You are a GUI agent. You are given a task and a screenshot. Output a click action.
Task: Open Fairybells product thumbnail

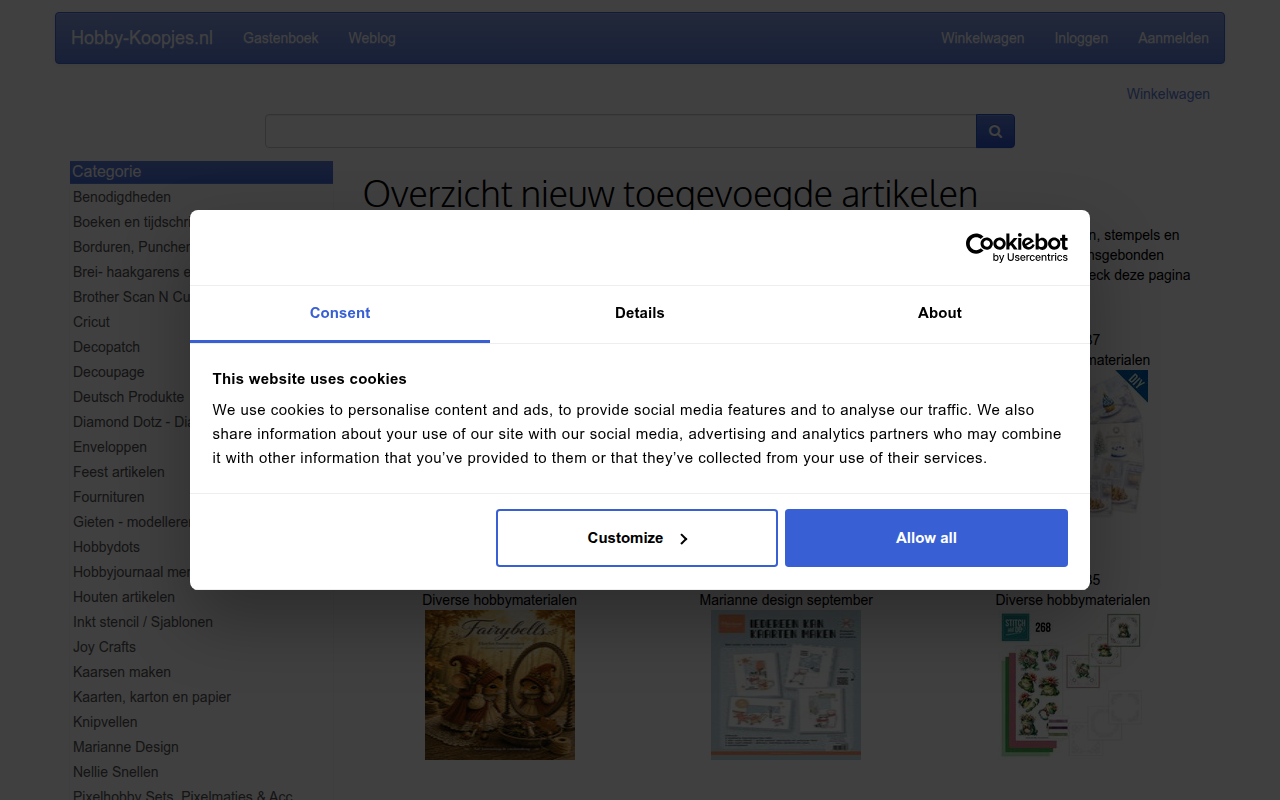[x=500, y=685]
